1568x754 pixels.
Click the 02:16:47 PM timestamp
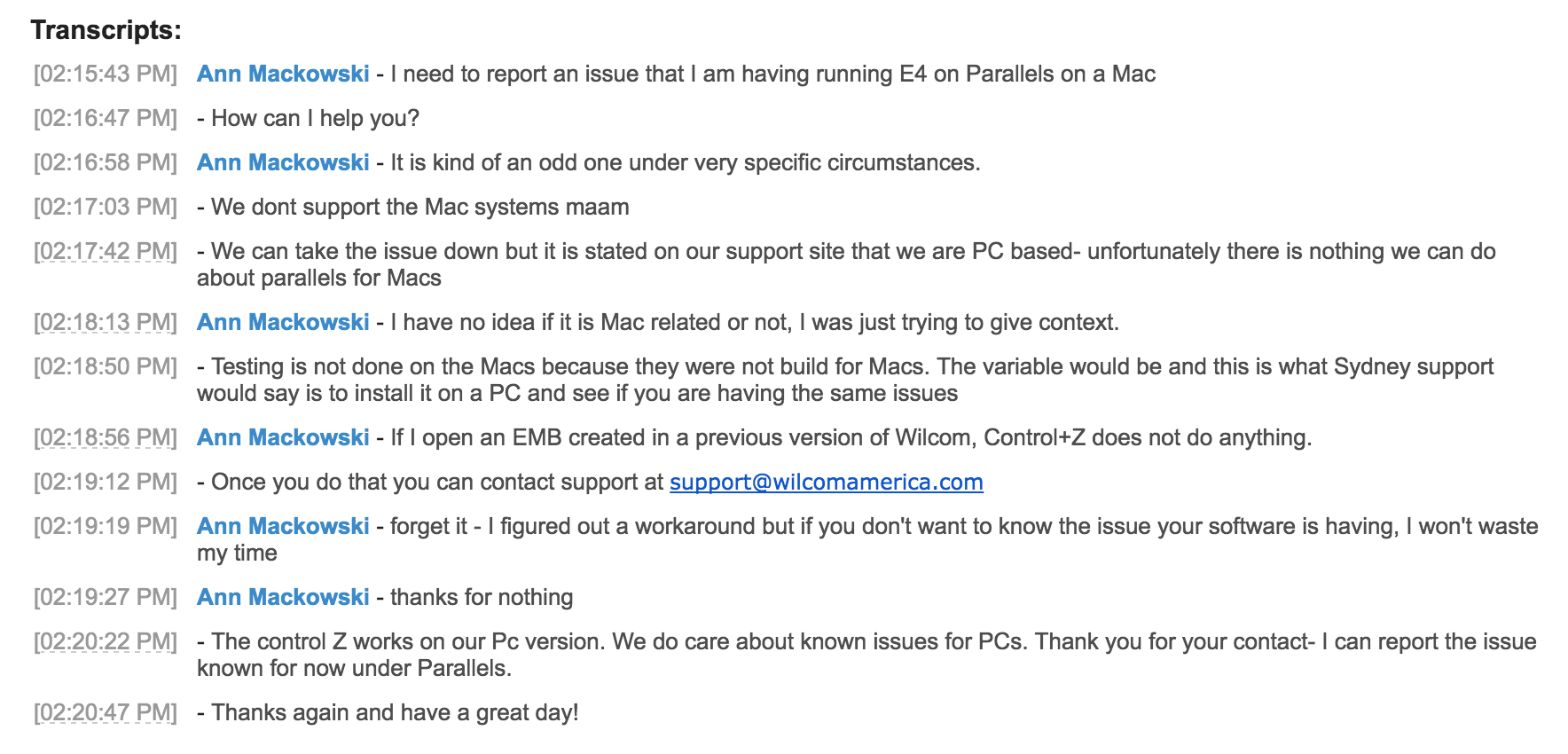coord(106,118)
